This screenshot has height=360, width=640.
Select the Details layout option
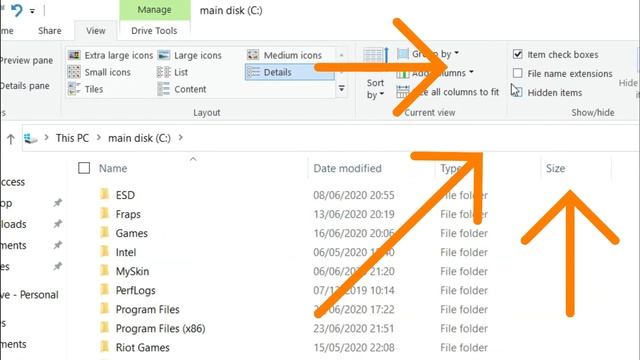[289, 72]
